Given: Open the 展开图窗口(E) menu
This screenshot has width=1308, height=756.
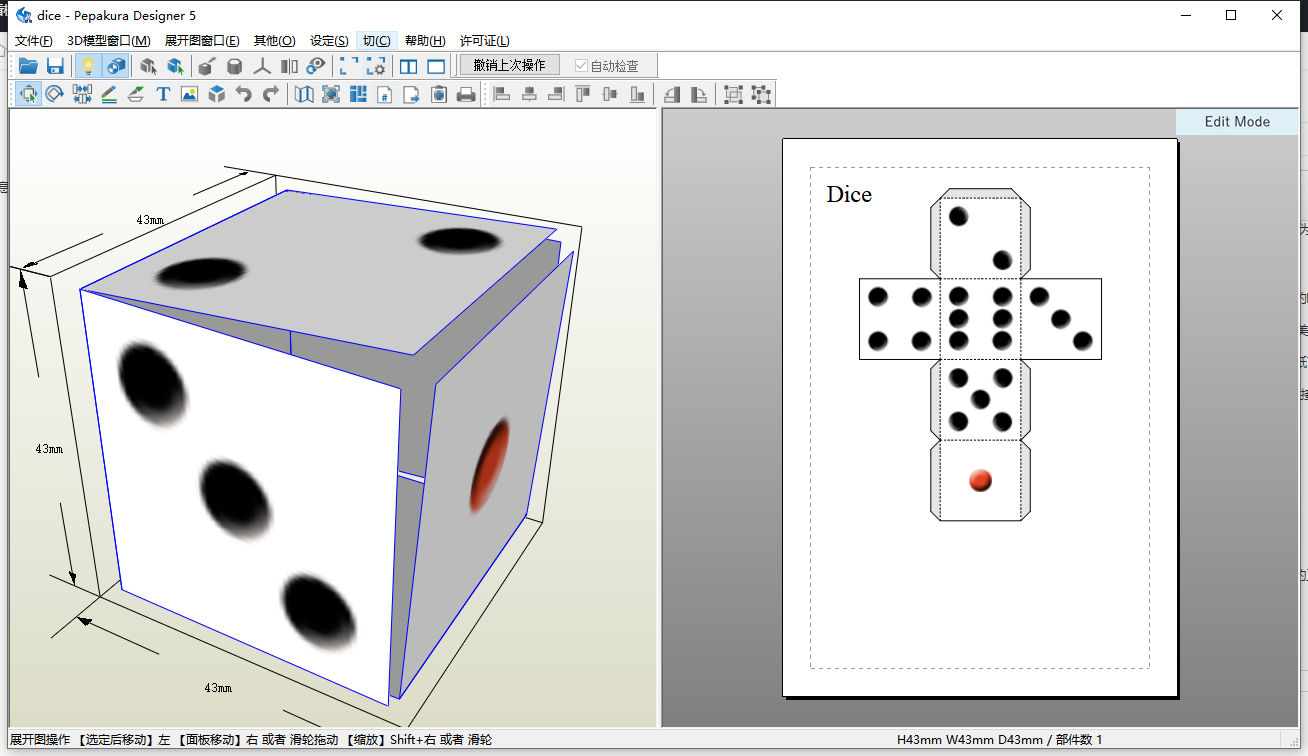Looking at the screenshot, I should pyautogui.click(x=202, y=41).
